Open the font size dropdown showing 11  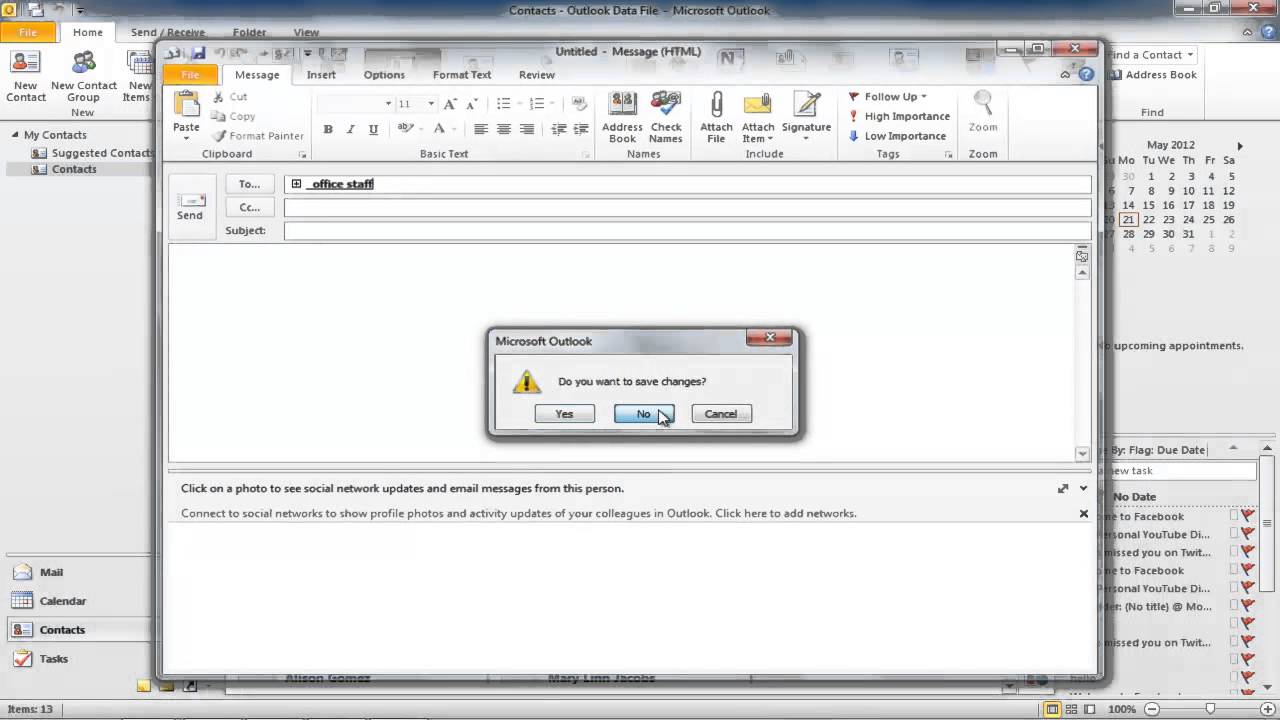pyautogui.click(x=431, y=104)
